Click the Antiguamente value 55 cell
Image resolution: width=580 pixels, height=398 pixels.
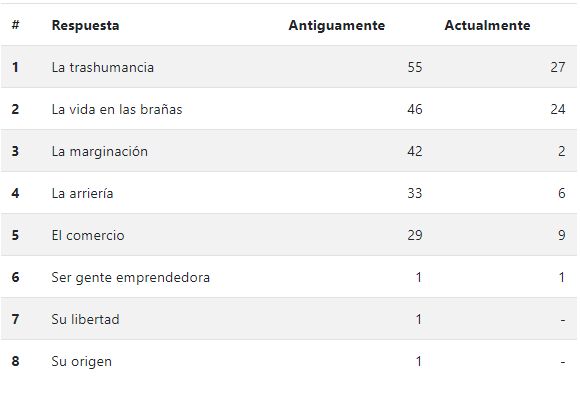coord(415,67)
